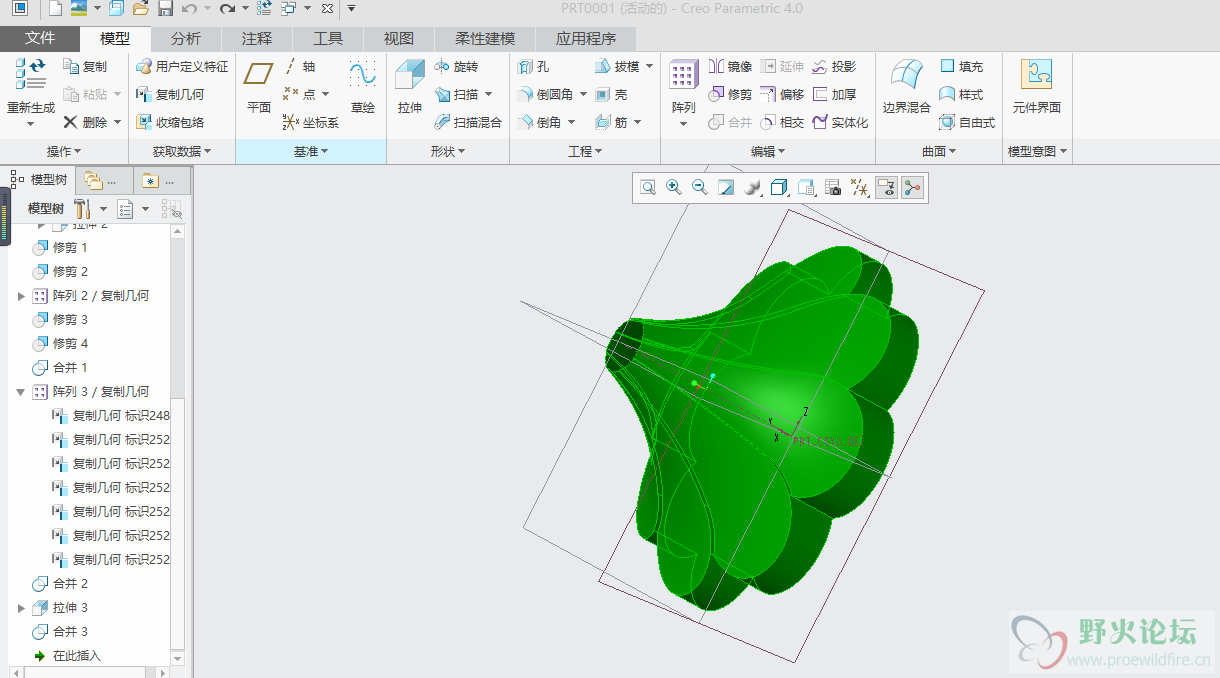Click Zoom Out in the graphics toolbar
Viewport: 1220px width, 678px height.
(700, 187)
